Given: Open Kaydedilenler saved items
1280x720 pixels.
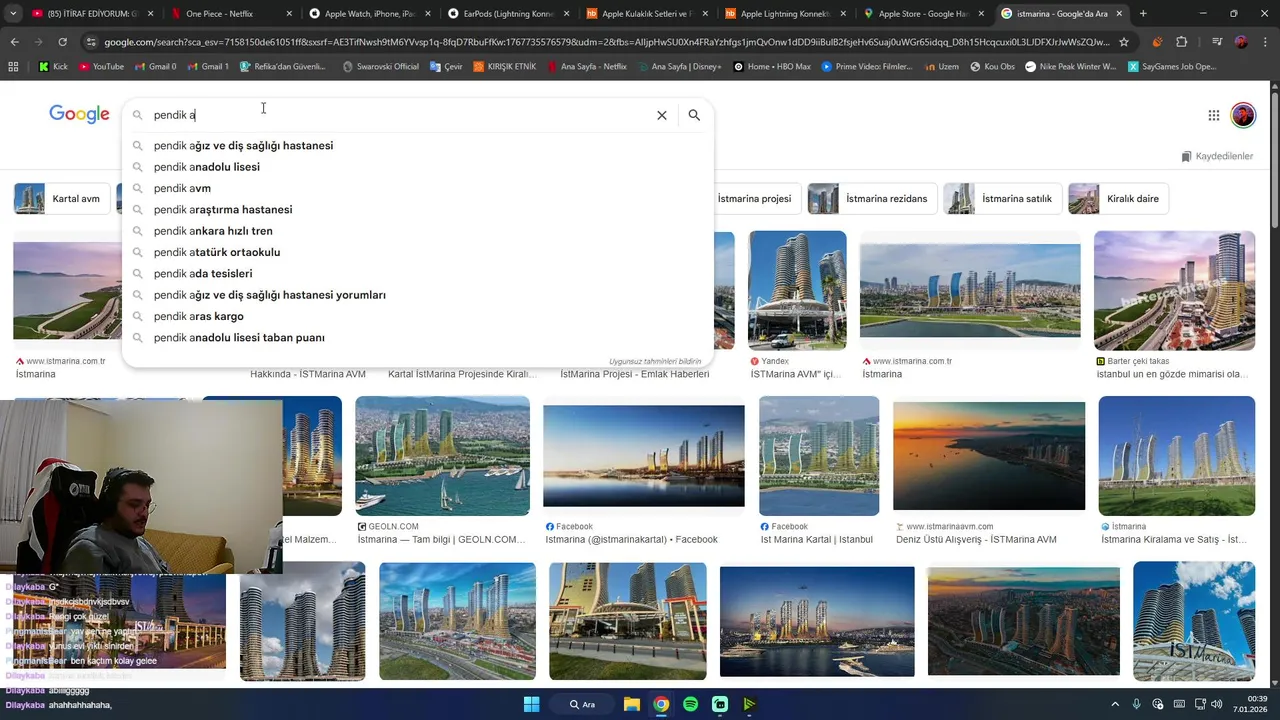Looking at the screenshot, I should [1217, 156].
